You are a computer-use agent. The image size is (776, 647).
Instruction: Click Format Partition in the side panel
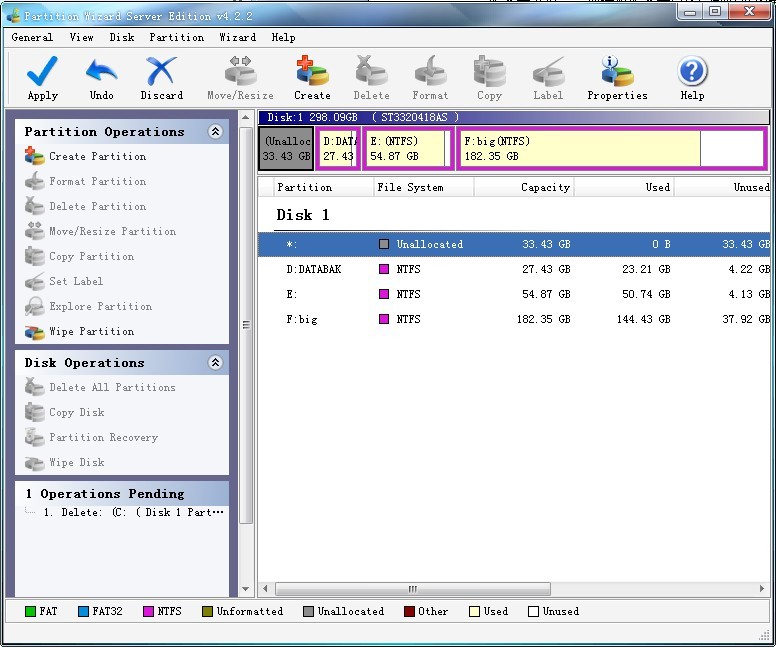tap(85, 181)
